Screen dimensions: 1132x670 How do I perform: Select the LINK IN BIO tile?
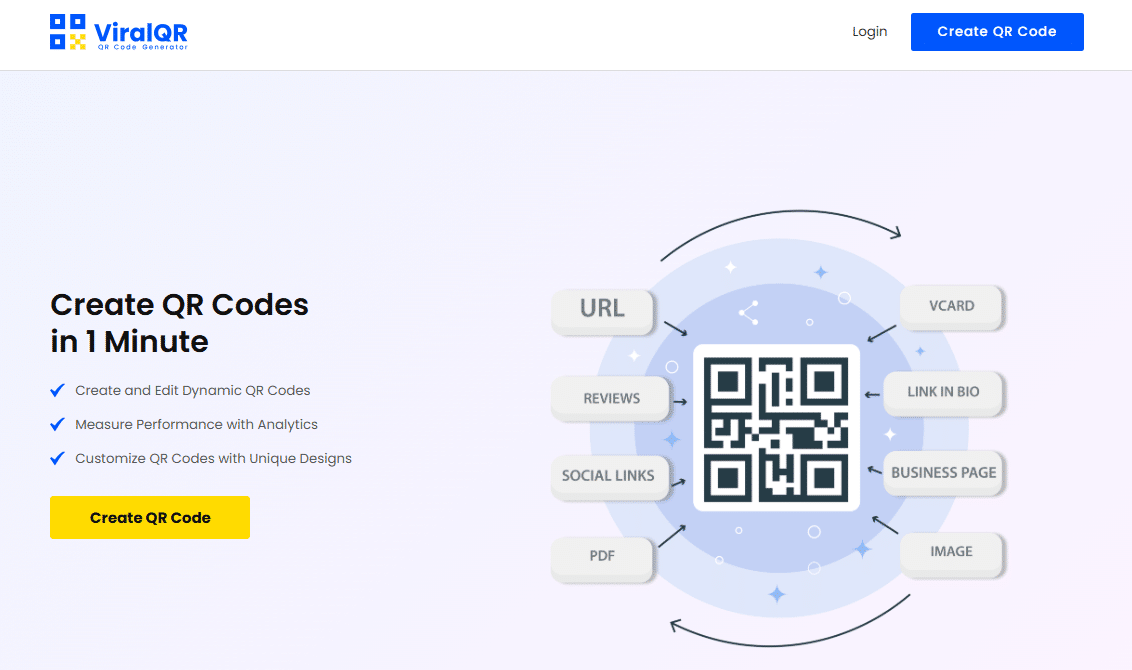[x=943, y=392]
